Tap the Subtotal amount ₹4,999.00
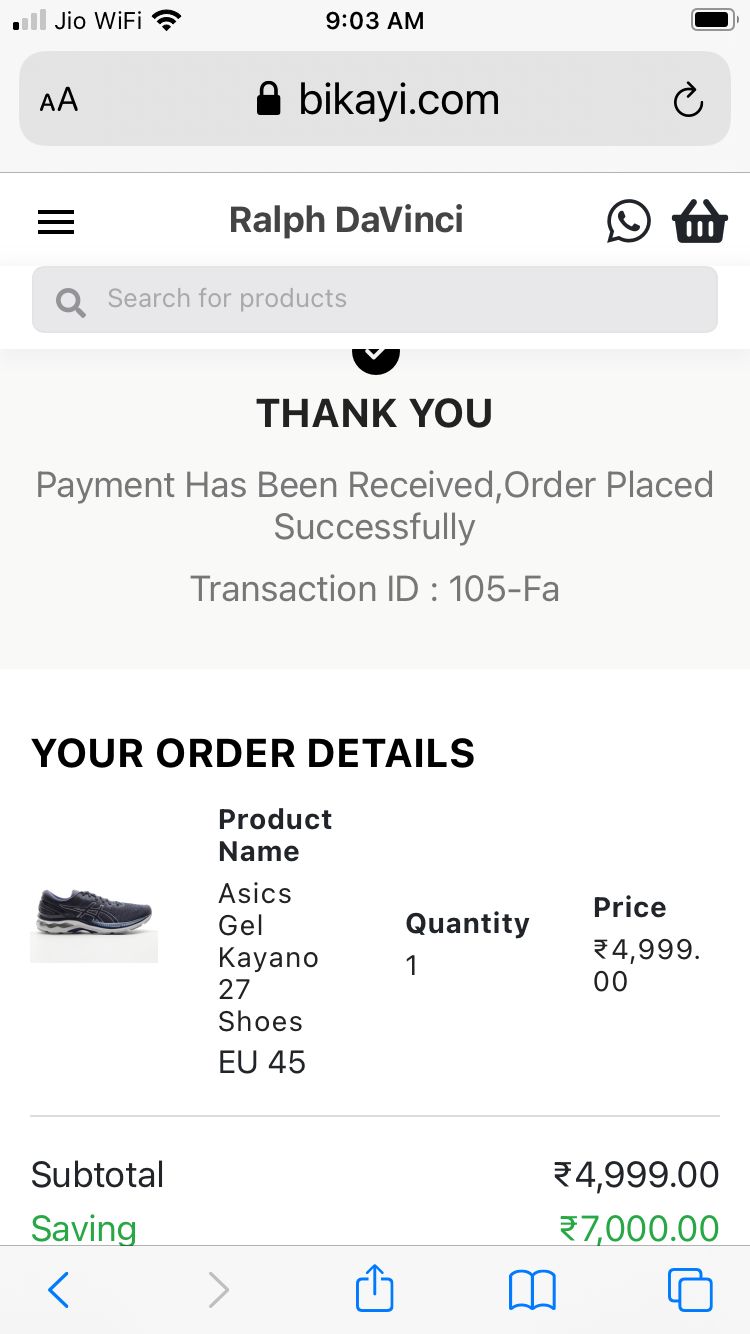 (x=636, y=1175)
